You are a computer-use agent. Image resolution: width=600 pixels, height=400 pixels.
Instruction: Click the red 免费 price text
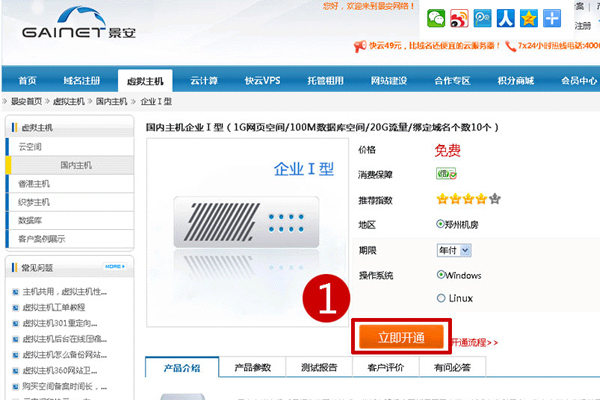pyautogui.click(x=447, y=150)
